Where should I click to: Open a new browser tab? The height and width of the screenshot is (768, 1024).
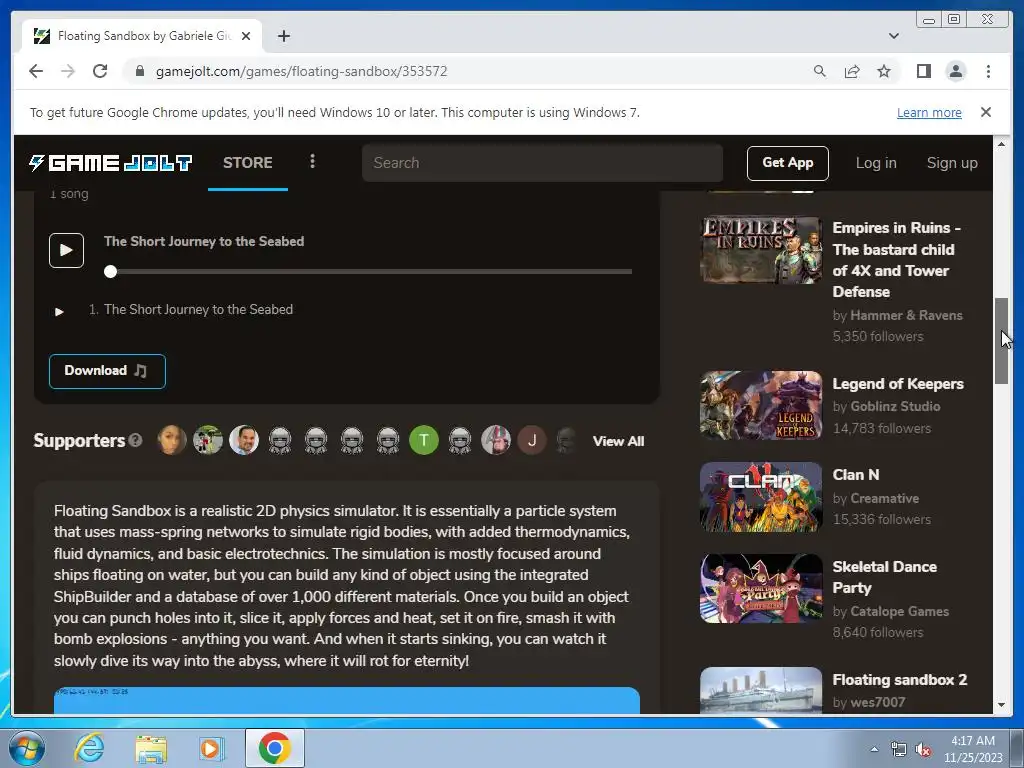[283, 36]
